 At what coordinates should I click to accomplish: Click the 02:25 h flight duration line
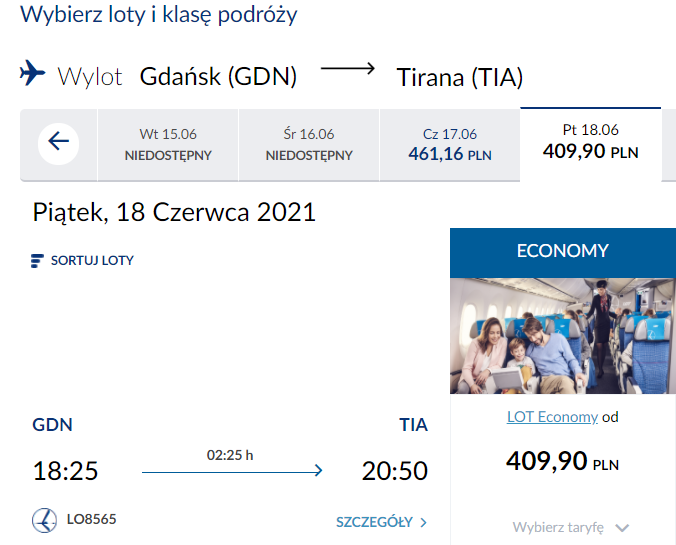[231, 470]
